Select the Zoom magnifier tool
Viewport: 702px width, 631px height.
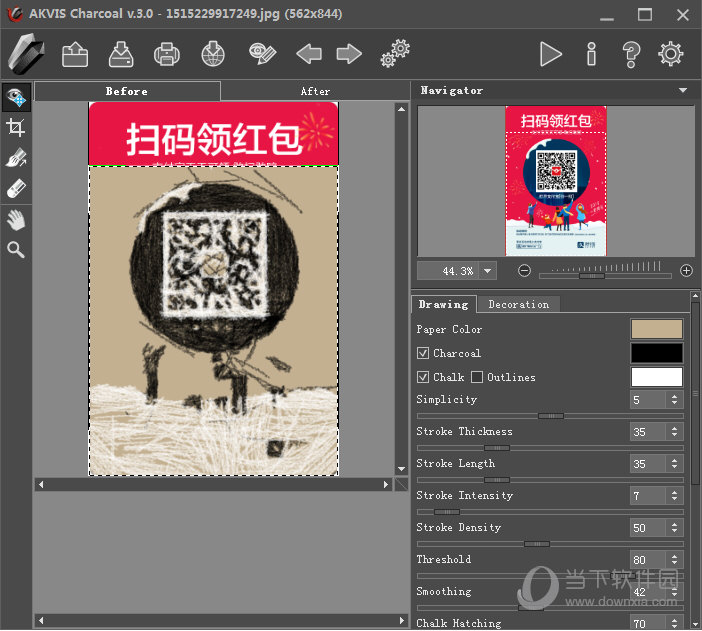point(16,250)
